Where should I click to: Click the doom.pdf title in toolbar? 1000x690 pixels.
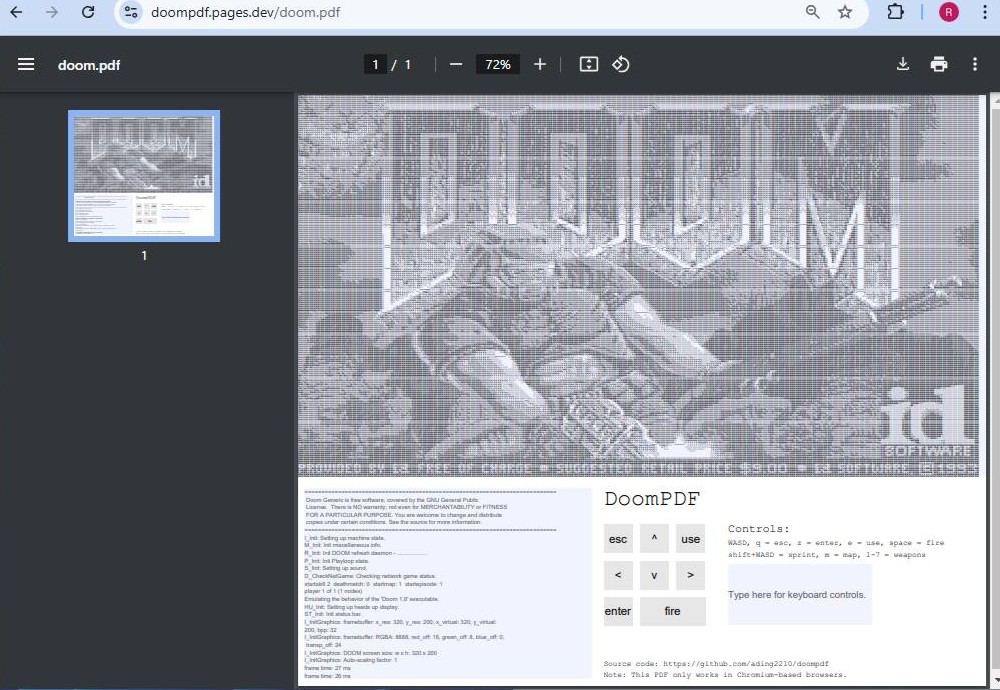click(x=89, y=65)
